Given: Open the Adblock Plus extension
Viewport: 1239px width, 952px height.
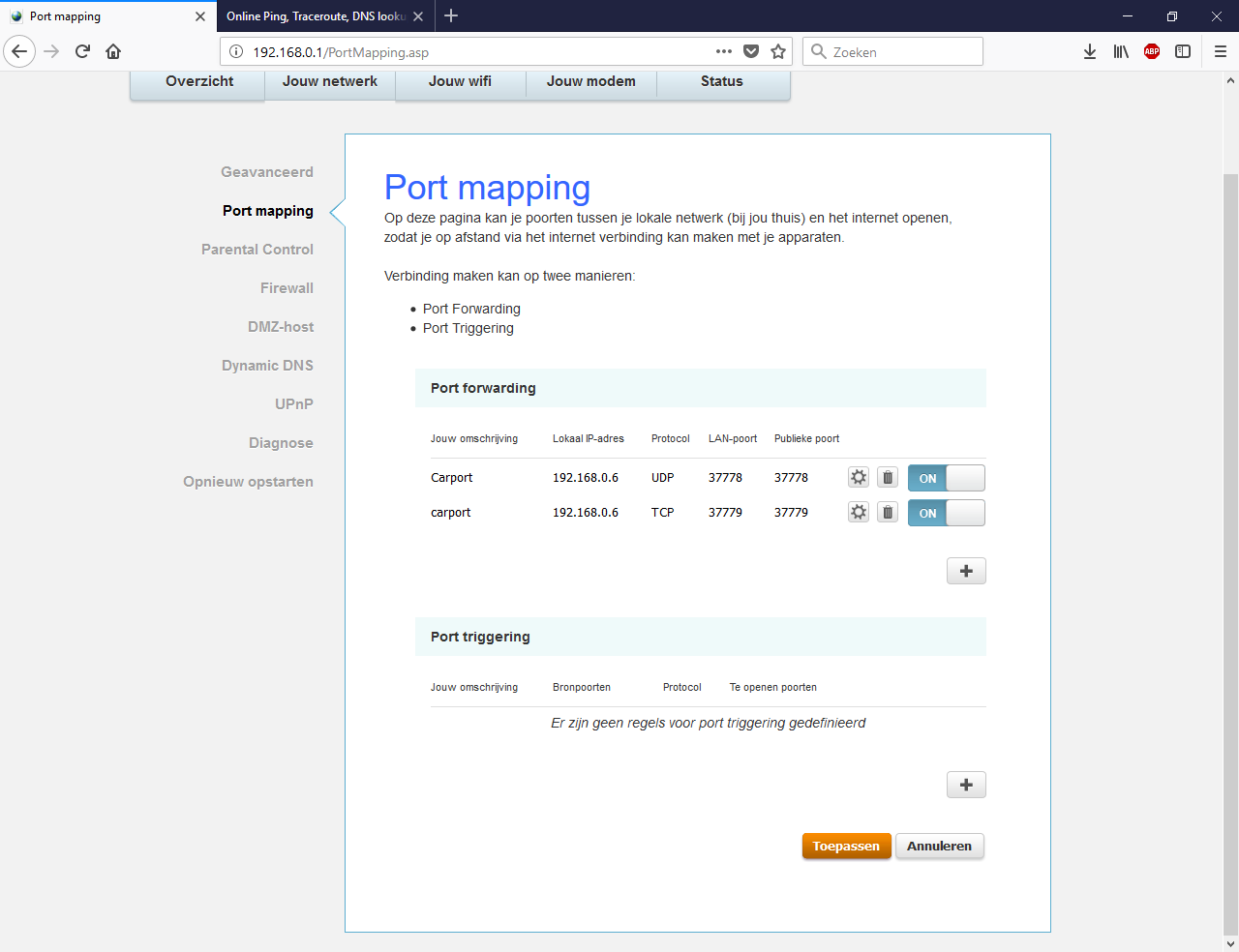Looking at the screenshot, I should [1152, 51].
